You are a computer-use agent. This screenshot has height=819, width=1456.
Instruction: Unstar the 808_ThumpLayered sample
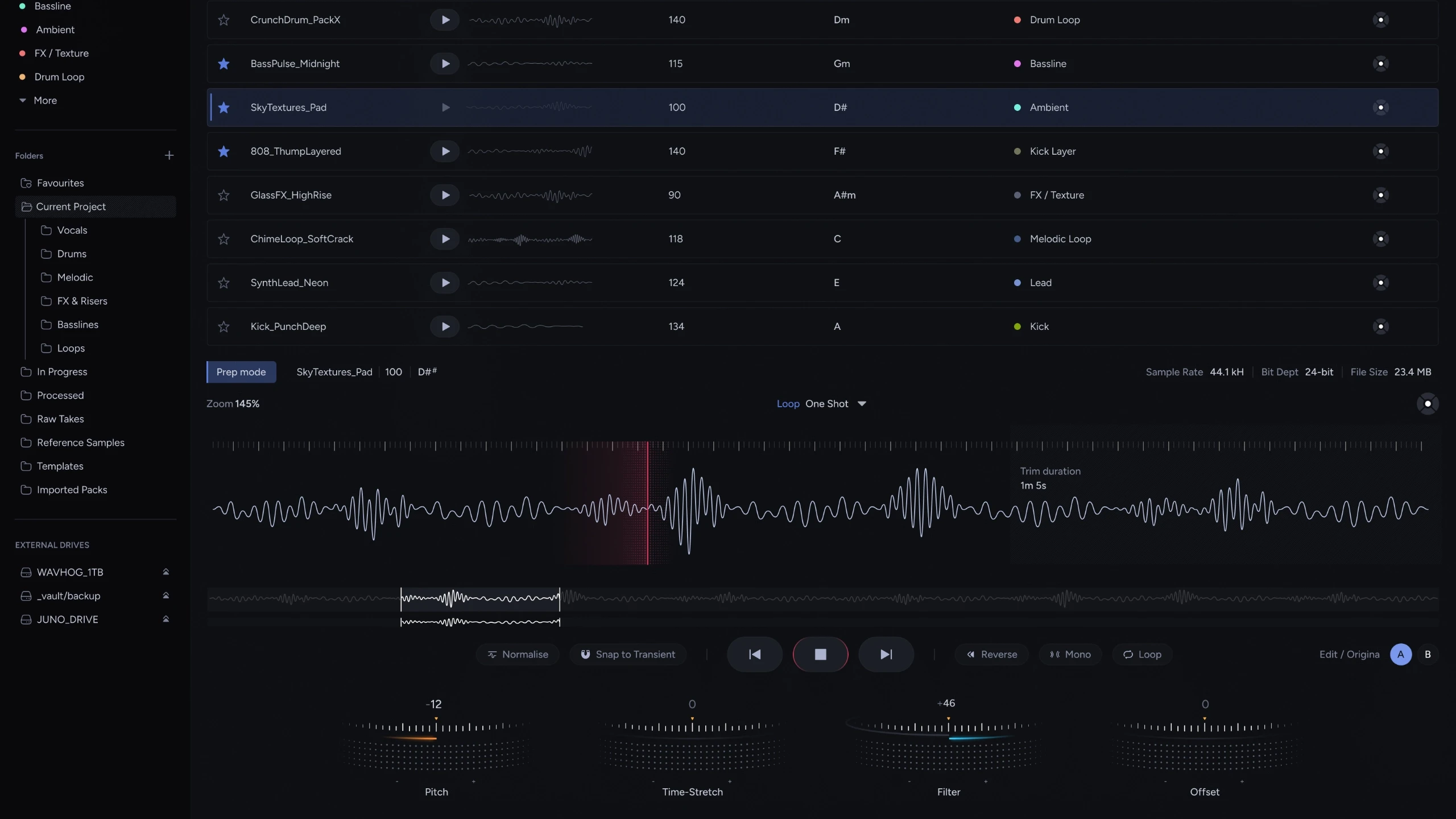pyautogui.click(x=224, y=151)
